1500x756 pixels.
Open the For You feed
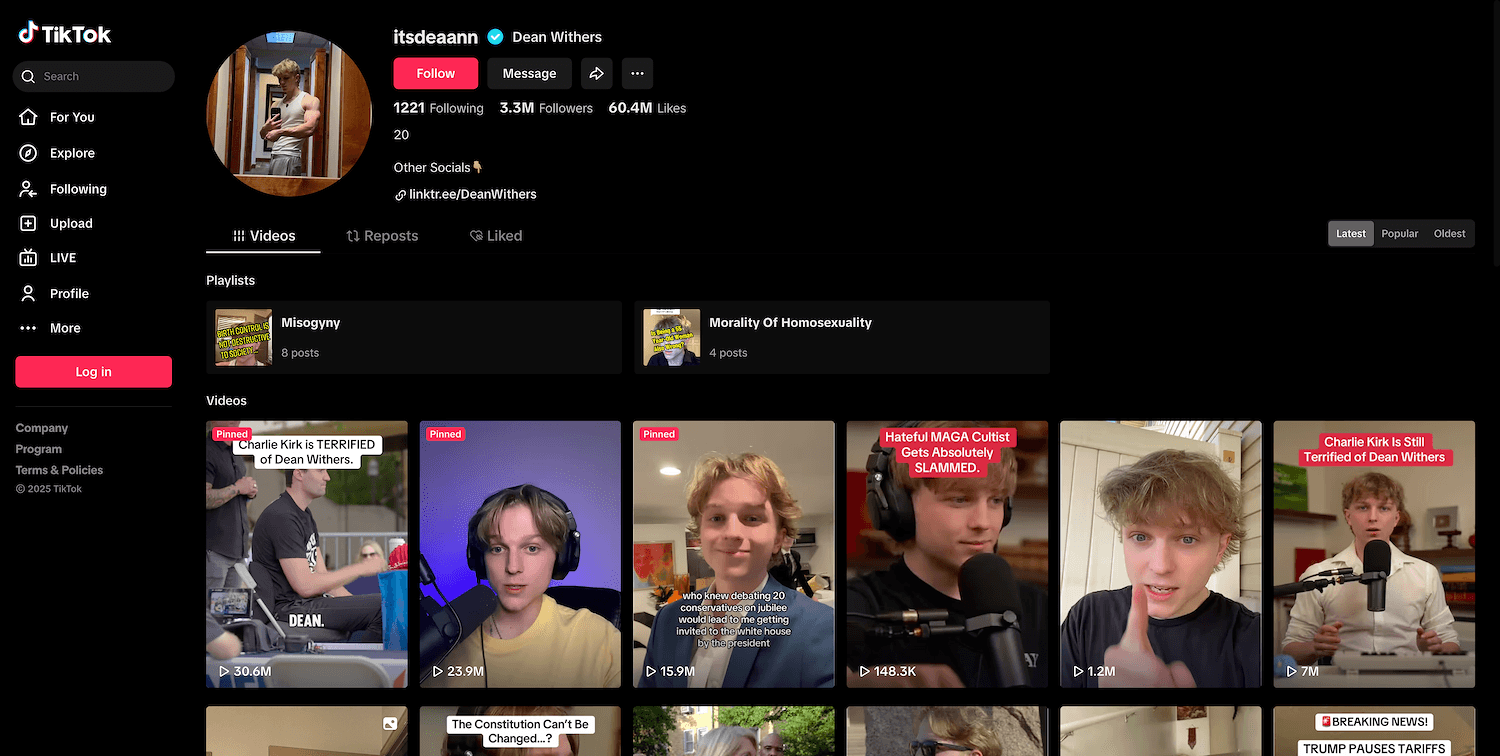[71, 117]
